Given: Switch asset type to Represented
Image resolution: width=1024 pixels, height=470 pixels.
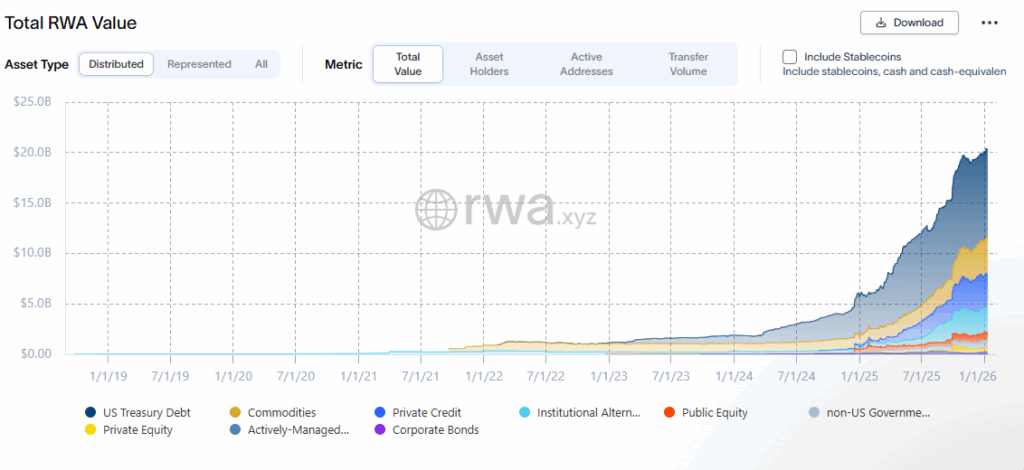Looking at the screenshot, I should [x=199, y=64].
